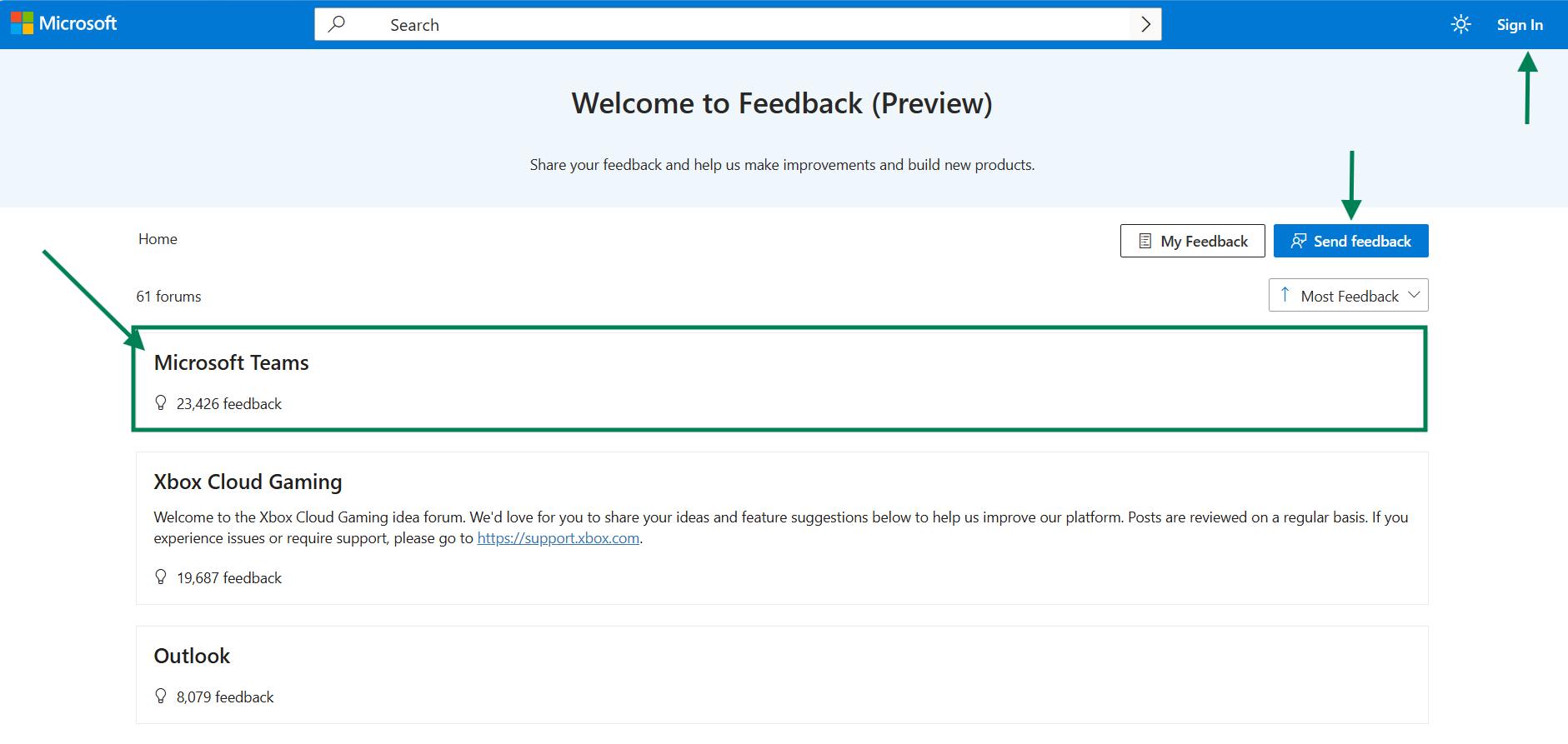Click the Home breadcrumb

click(158, 239)
